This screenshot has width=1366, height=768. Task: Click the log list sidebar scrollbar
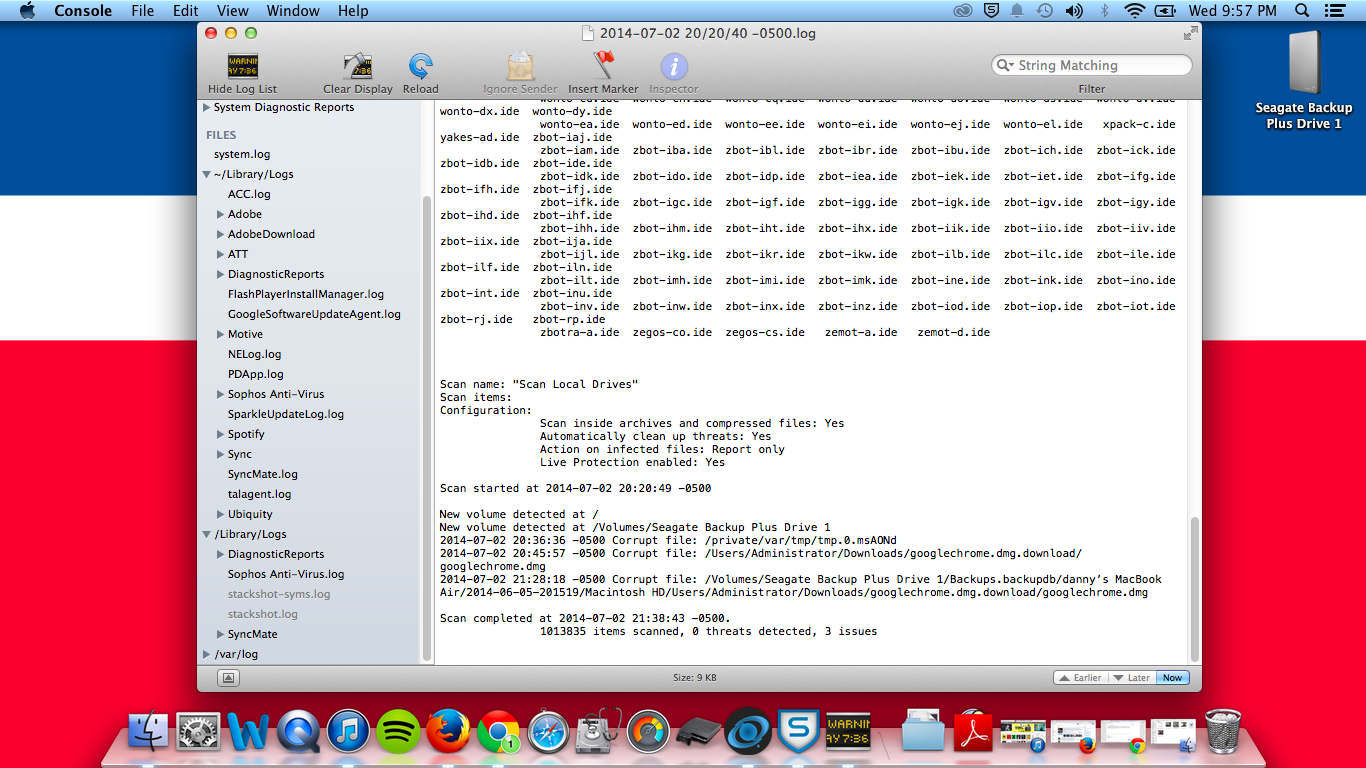[428, 428]
